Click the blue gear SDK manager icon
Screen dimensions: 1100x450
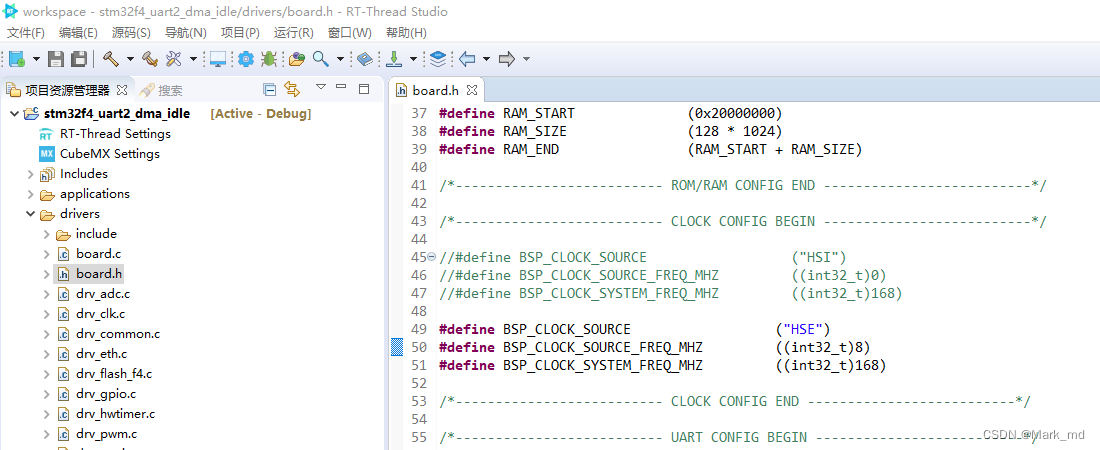(245, 59)
